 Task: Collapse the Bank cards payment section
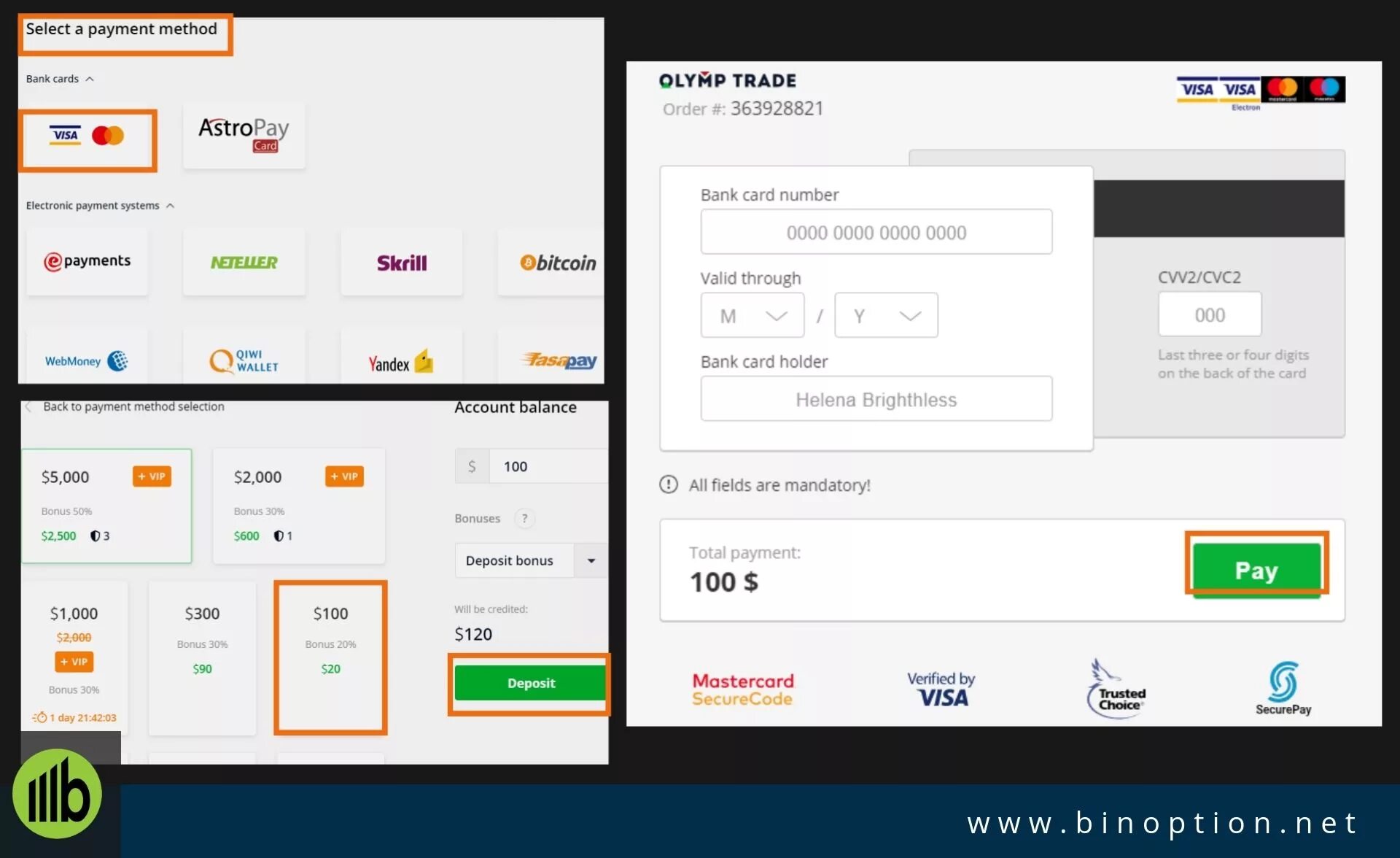click(56, 77)
